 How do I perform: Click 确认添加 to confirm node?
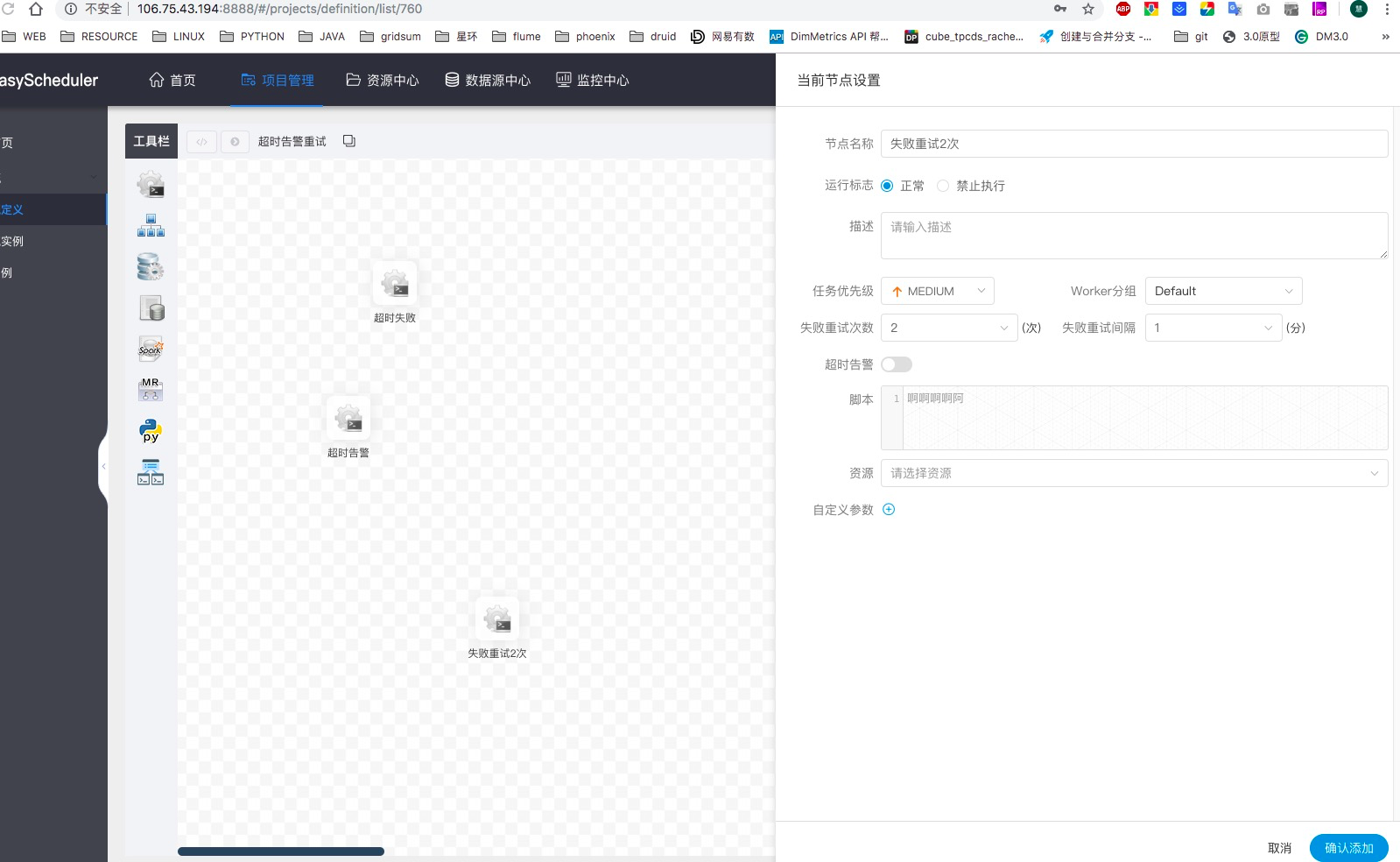[x=1349, y=848]
